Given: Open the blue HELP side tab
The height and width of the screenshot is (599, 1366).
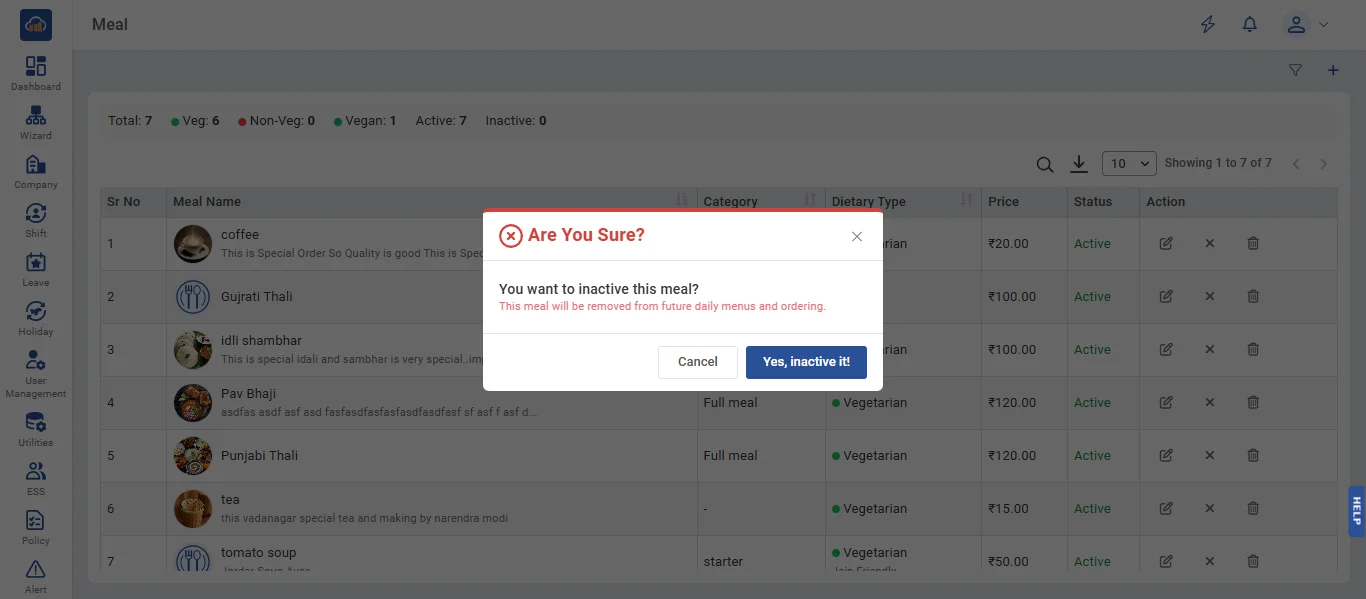Looking at the screenshot, I should coord(1357,512).
